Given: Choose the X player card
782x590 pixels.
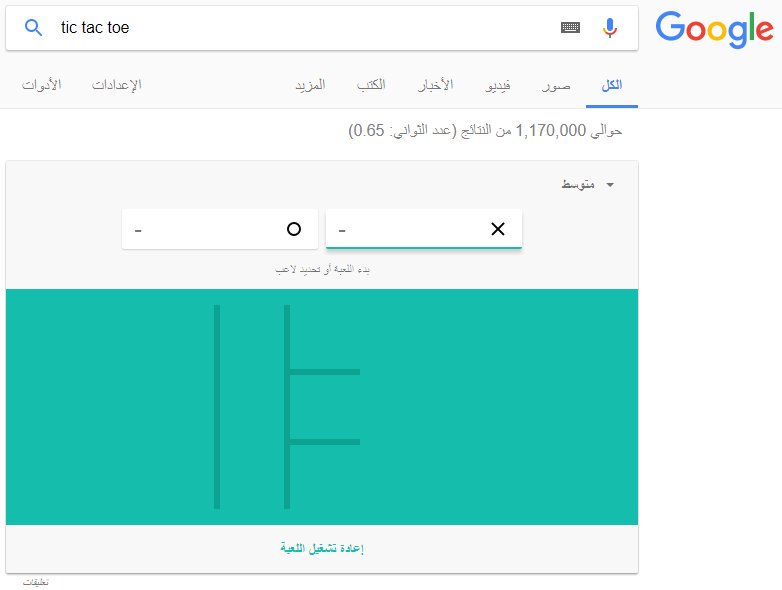Looking at the screenshot, I should point(424,229).
